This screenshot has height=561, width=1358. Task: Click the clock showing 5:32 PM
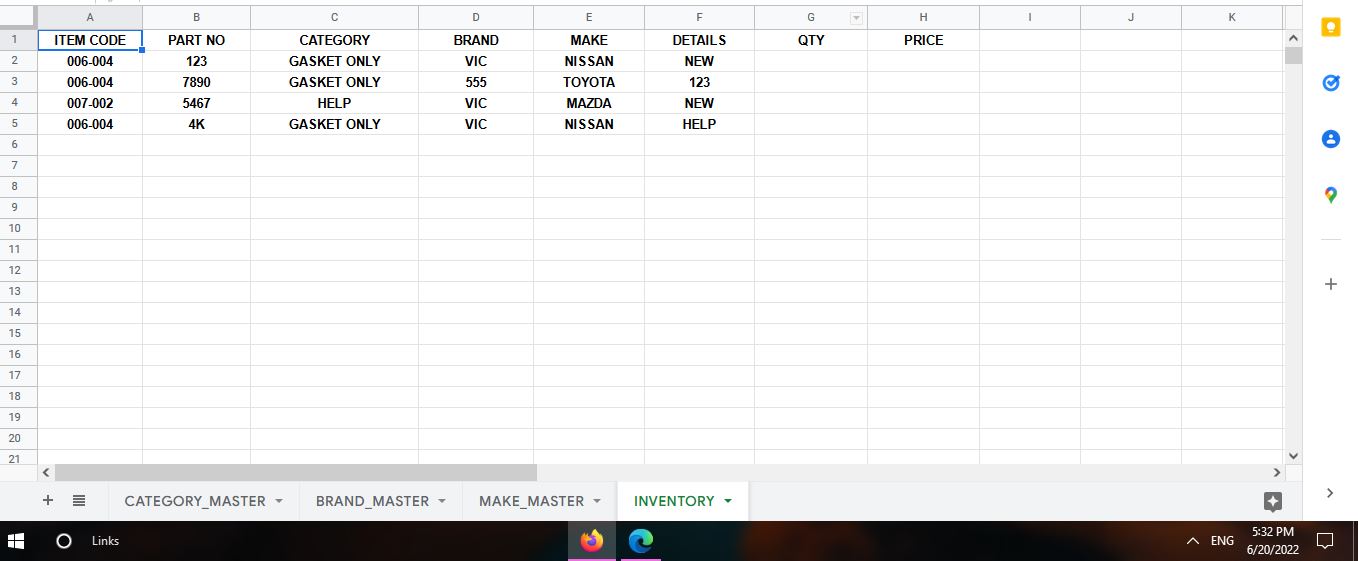tap(1273, 532)
